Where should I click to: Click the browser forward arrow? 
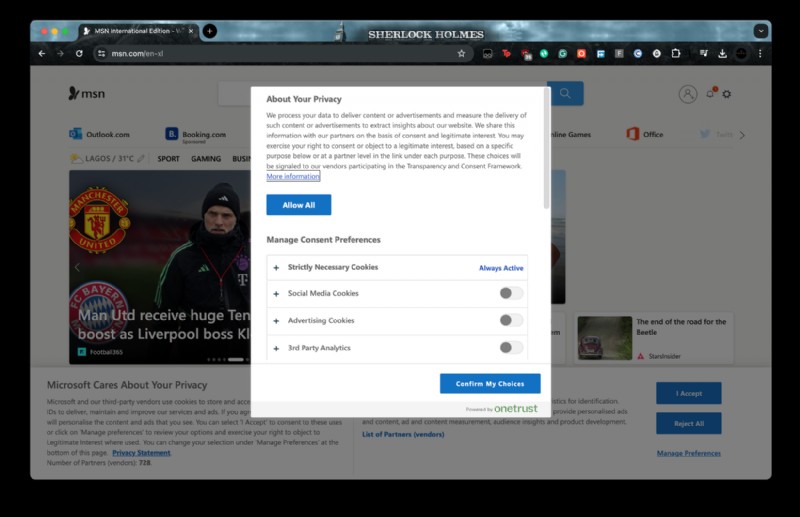point(60,54)
